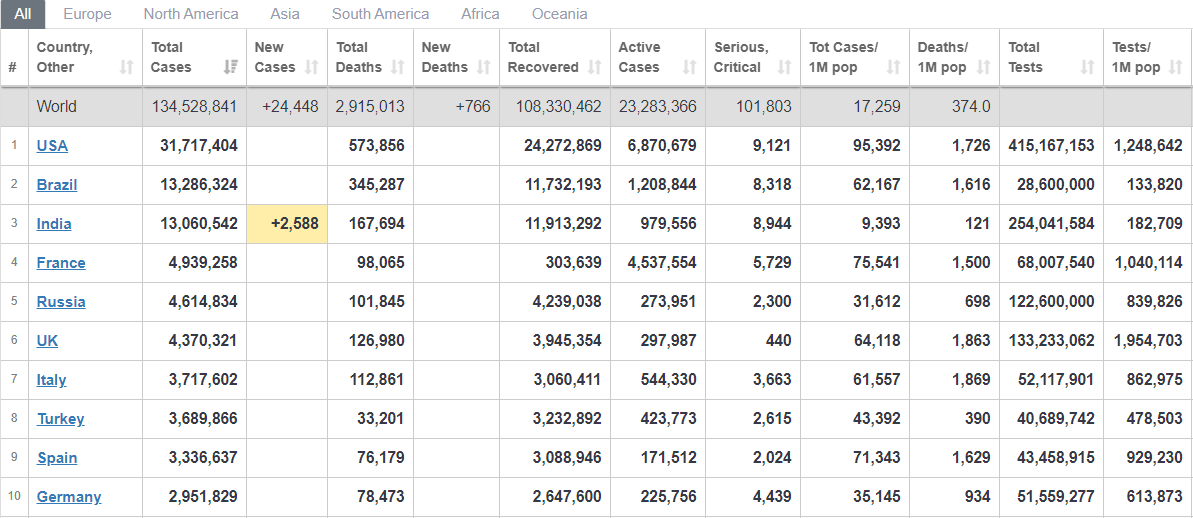Sort by Tests/1M pop column arrows
The image size is (1193, 518).
1176,67
